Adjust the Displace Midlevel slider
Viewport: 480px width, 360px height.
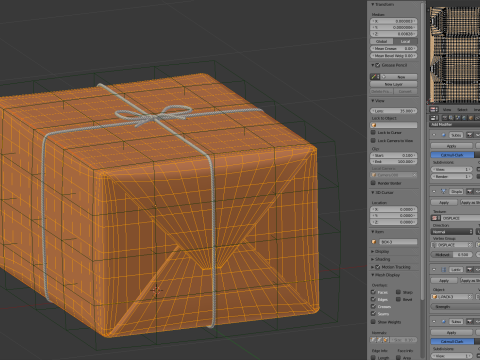(452, 254)
